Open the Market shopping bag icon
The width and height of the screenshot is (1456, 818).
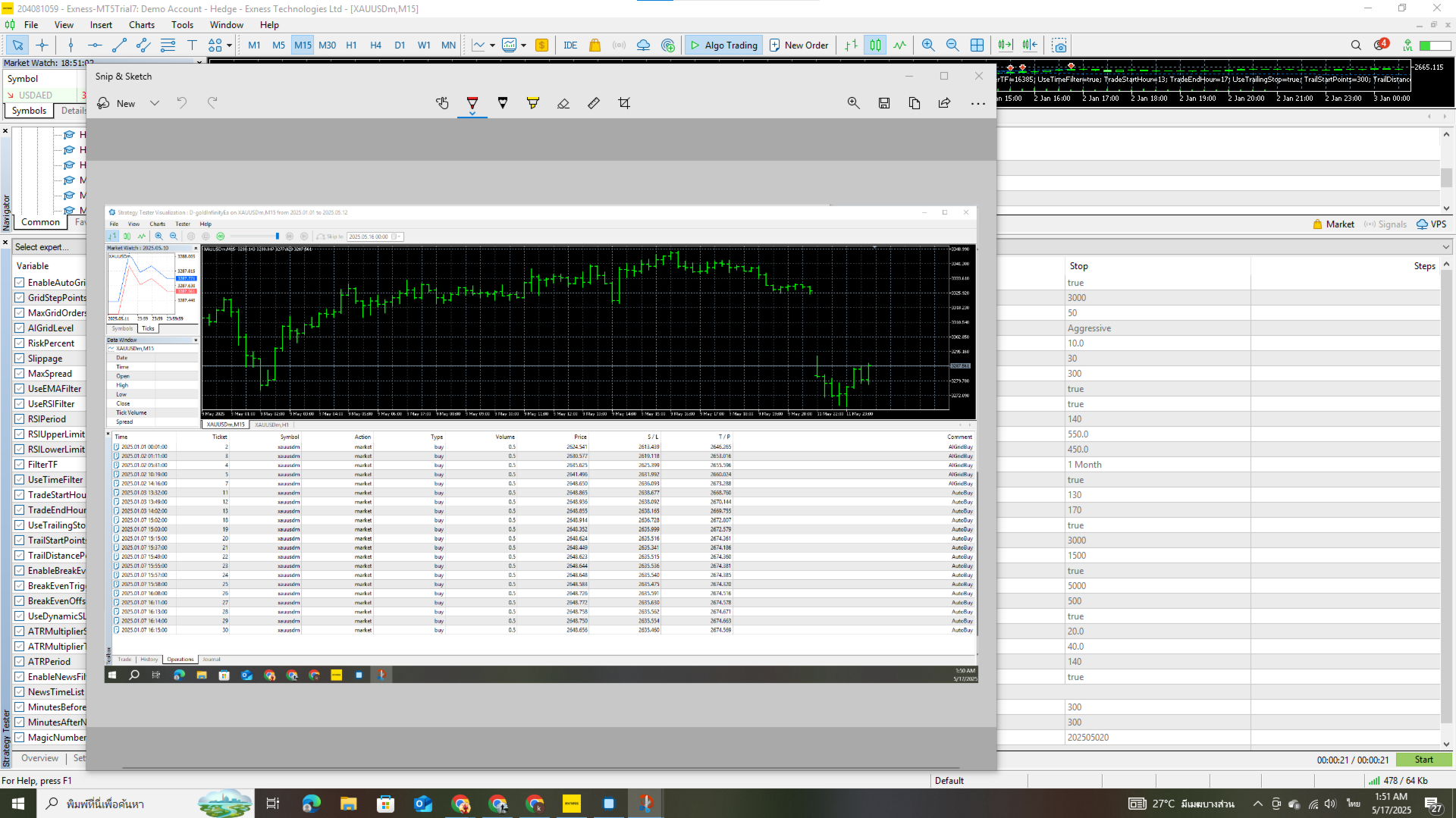click(595, 45)
